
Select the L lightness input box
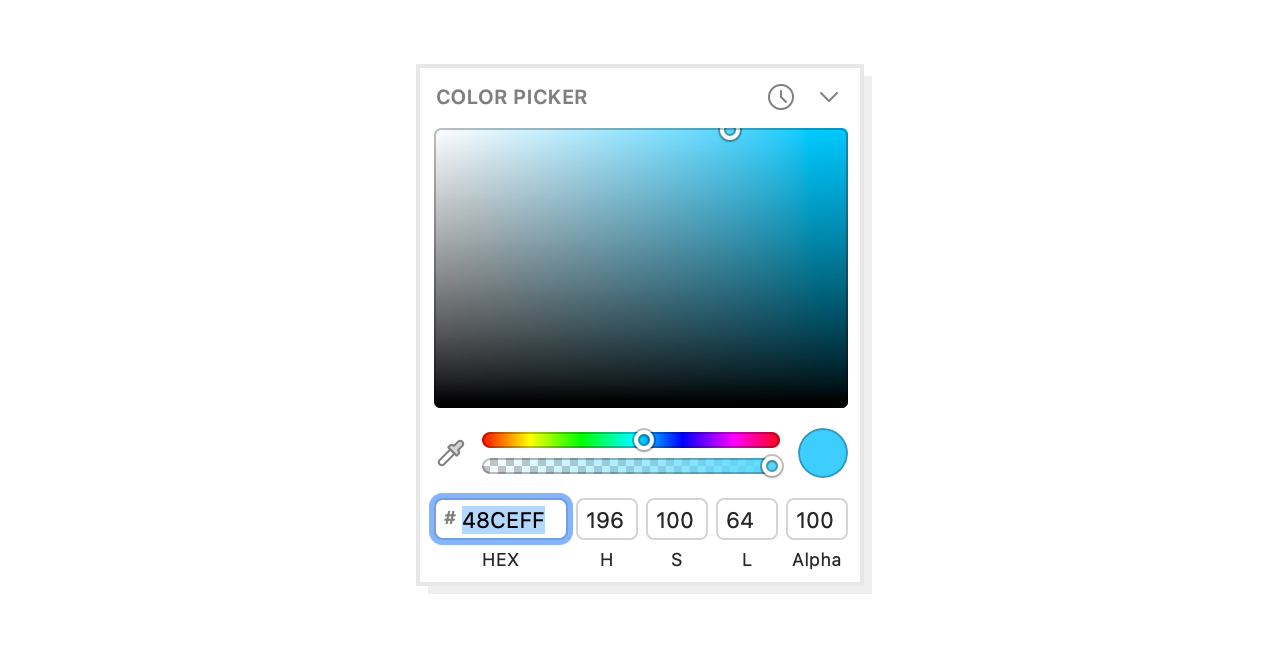coord(746,520)
